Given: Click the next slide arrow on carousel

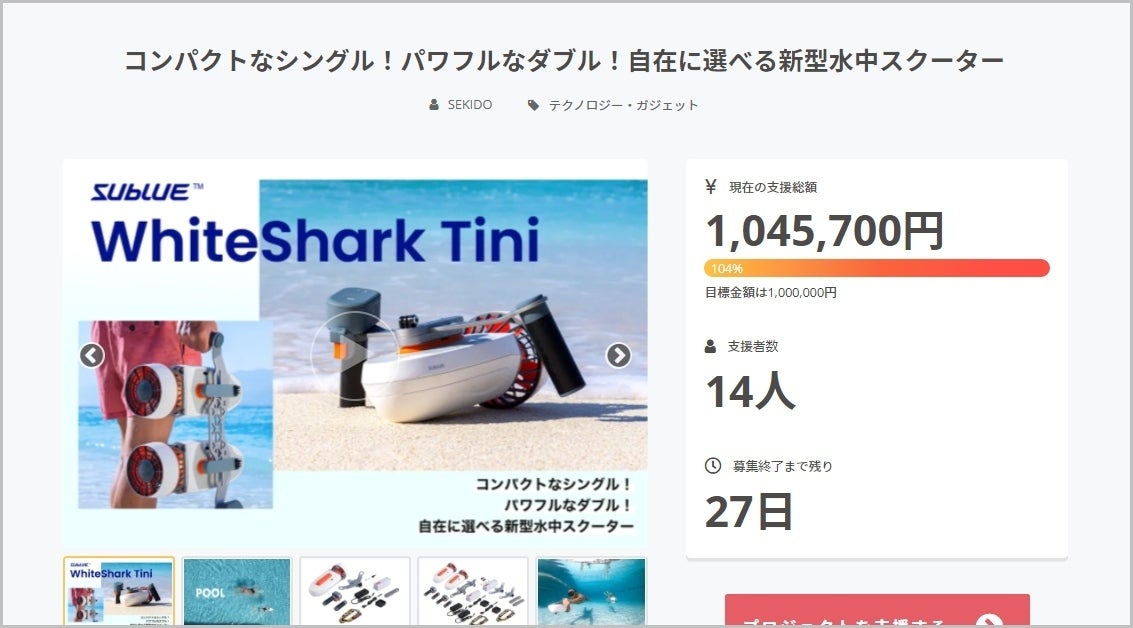Looking at the screenshot, I should click(x=619, y=356).
